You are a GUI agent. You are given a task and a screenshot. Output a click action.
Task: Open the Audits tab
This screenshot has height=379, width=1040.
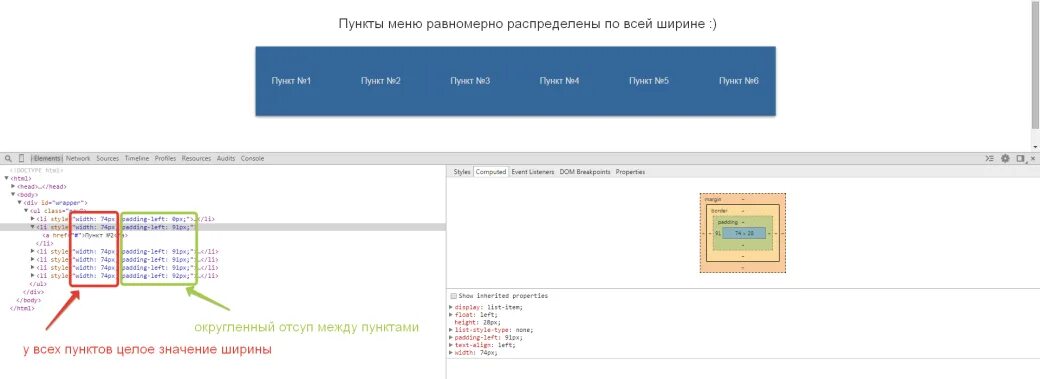[x=226, y=159]
